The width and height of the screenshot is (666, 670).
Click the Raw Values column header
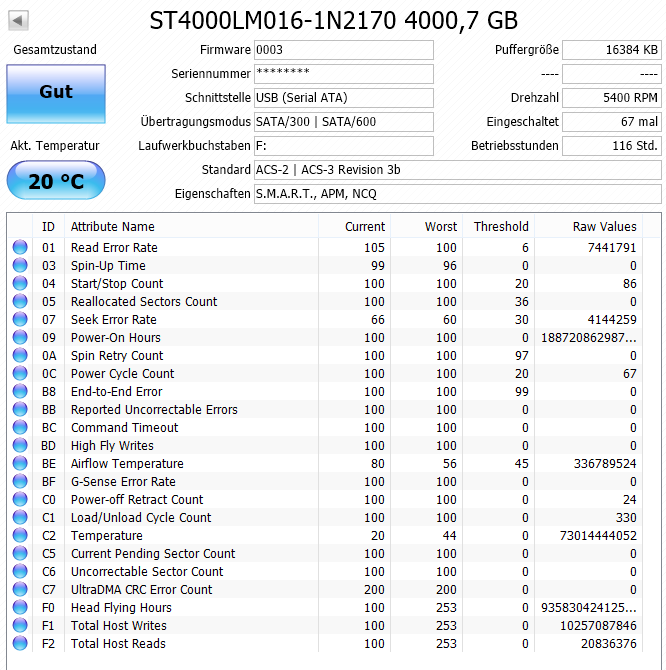point(588,226)
